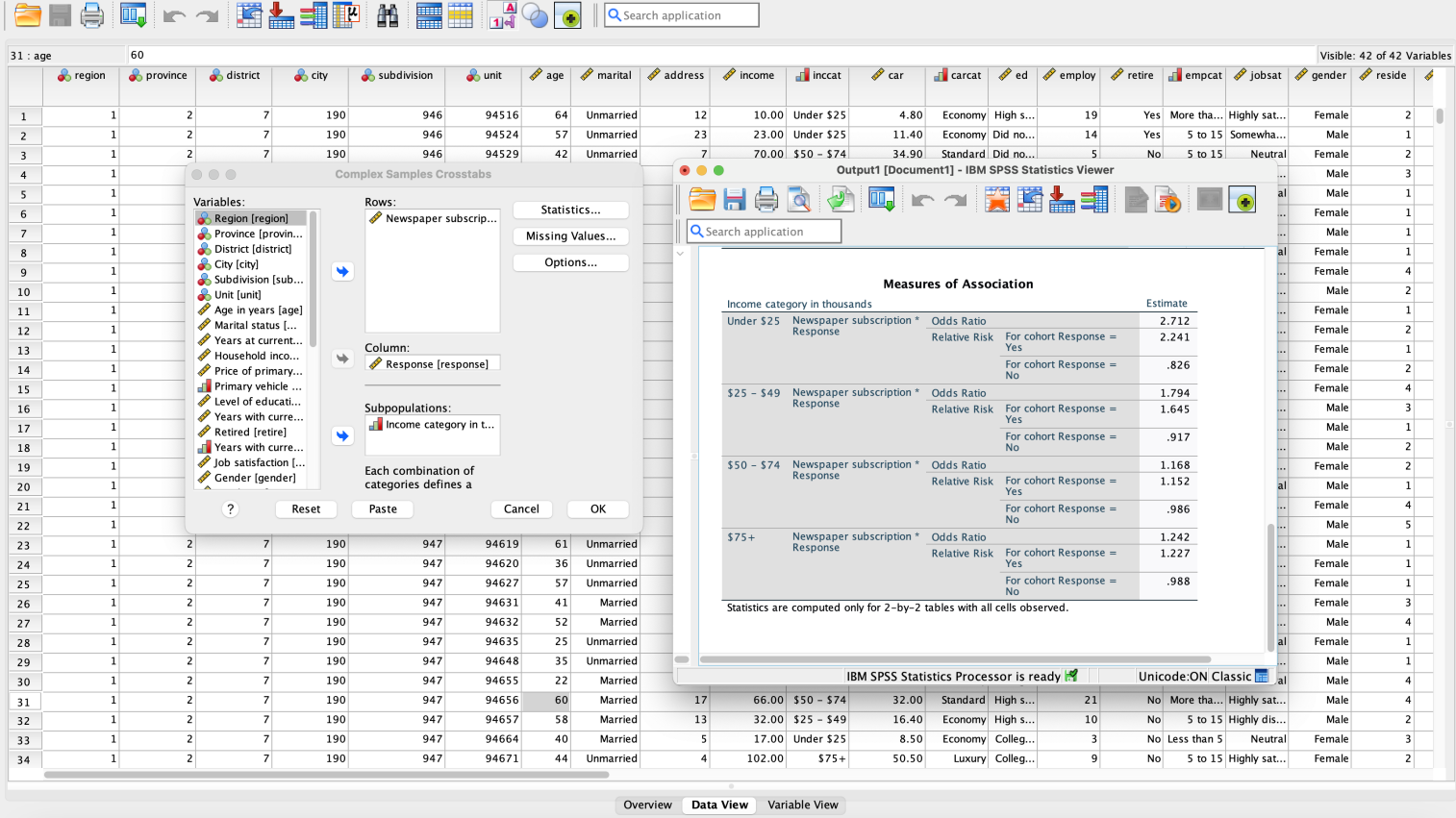The width and height of the screenshot is (1456, 818).
Task: Print from the Data Editor toolbar
Action: pyautogui.click(x=91, y=15)
